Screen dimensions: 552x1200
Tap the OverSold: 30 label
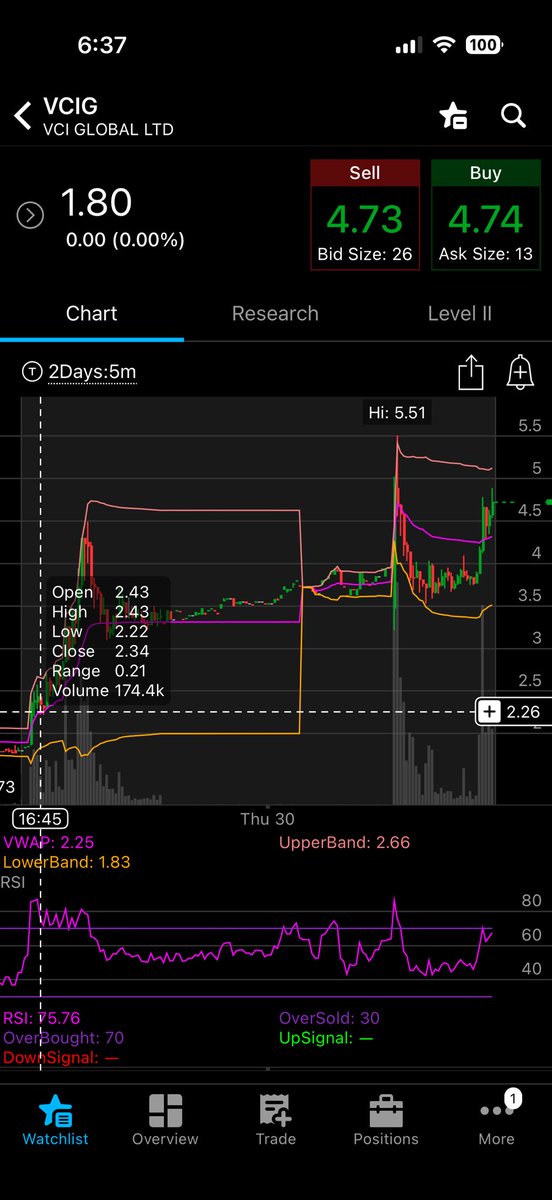(329, 1019)
